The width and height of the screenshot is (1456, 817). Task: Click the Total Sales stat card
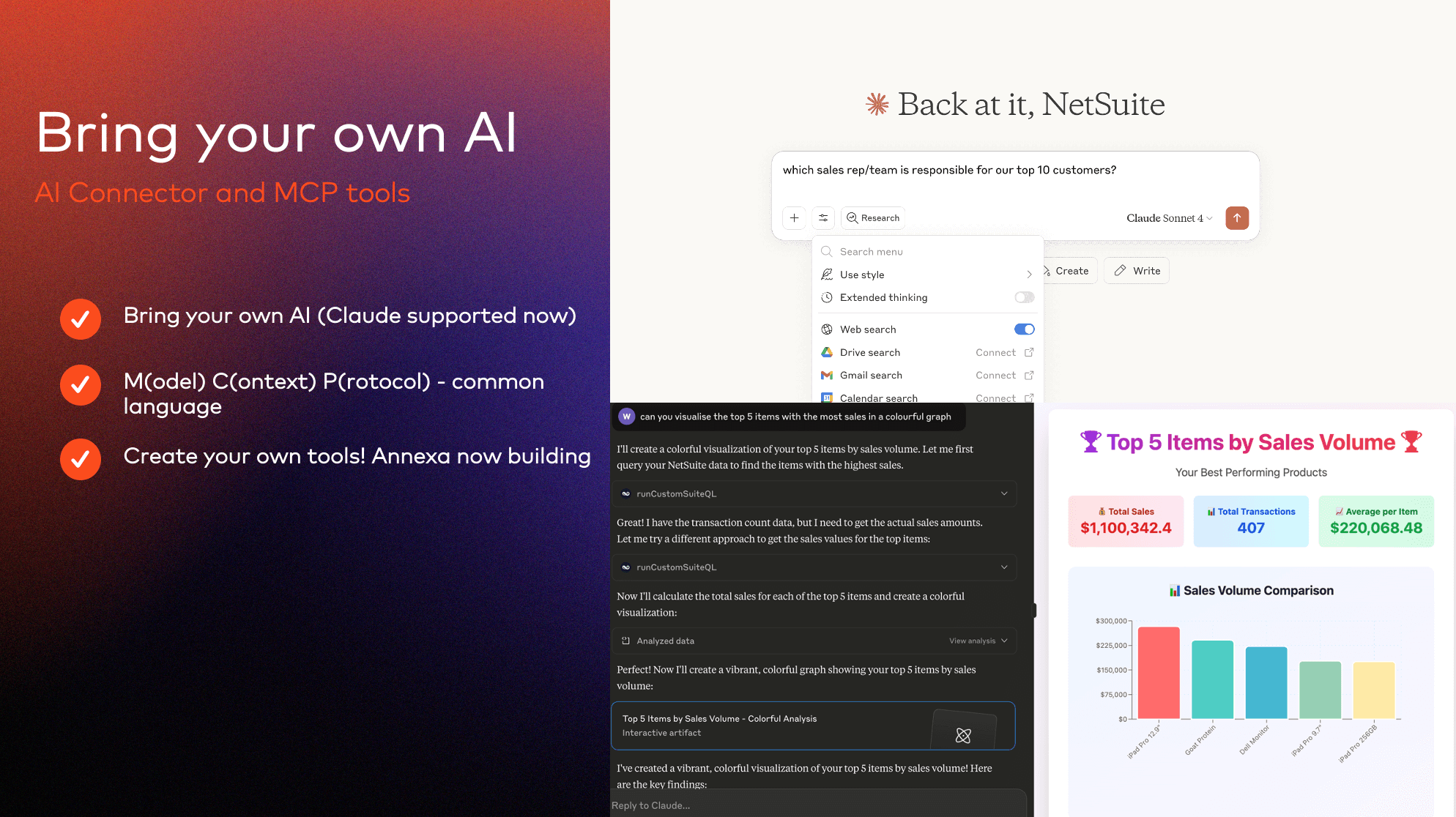pyautogui.click(x=1126, y=521)
